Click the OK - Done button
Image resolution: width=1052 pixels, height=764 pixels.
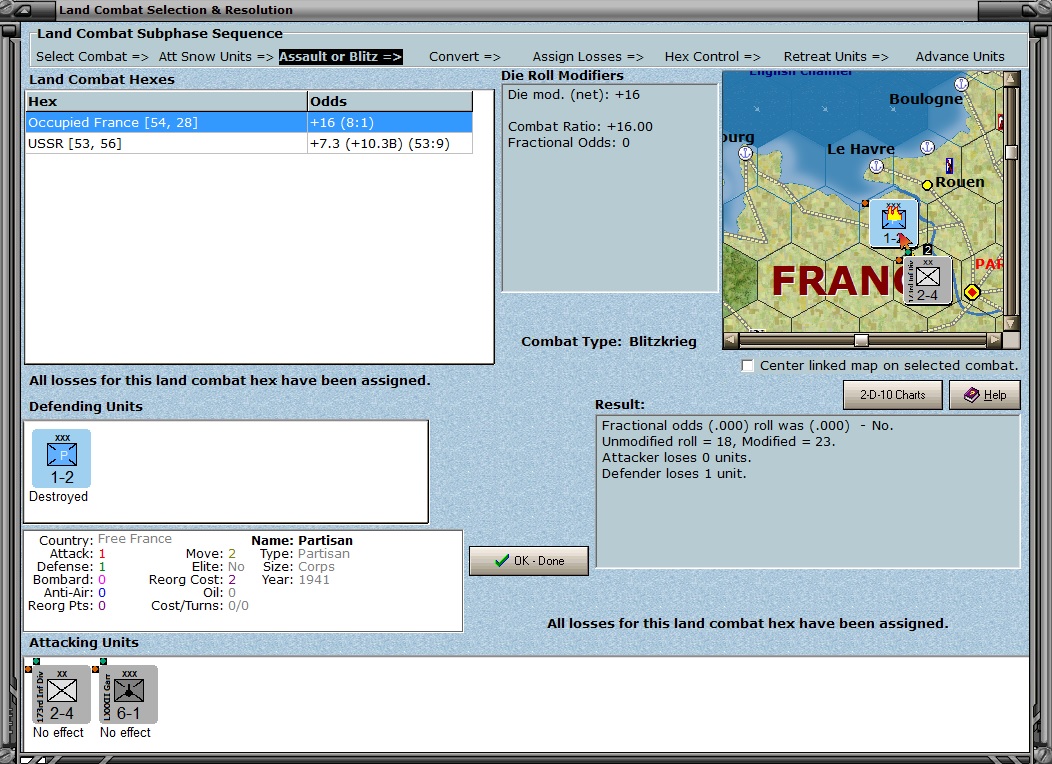tap(529, 561)
